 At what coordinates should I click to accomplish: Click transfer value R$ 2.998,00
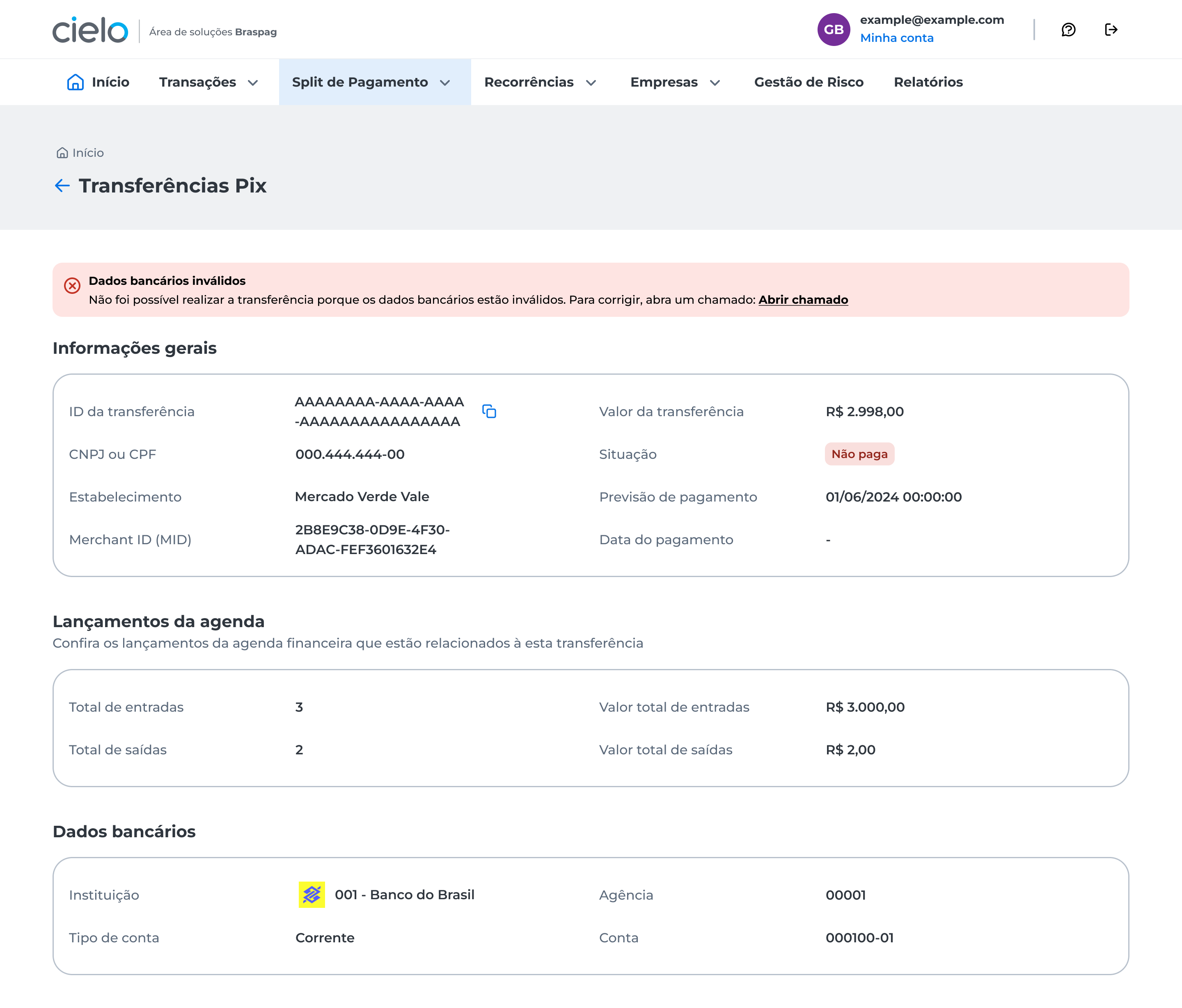point(865,411)
